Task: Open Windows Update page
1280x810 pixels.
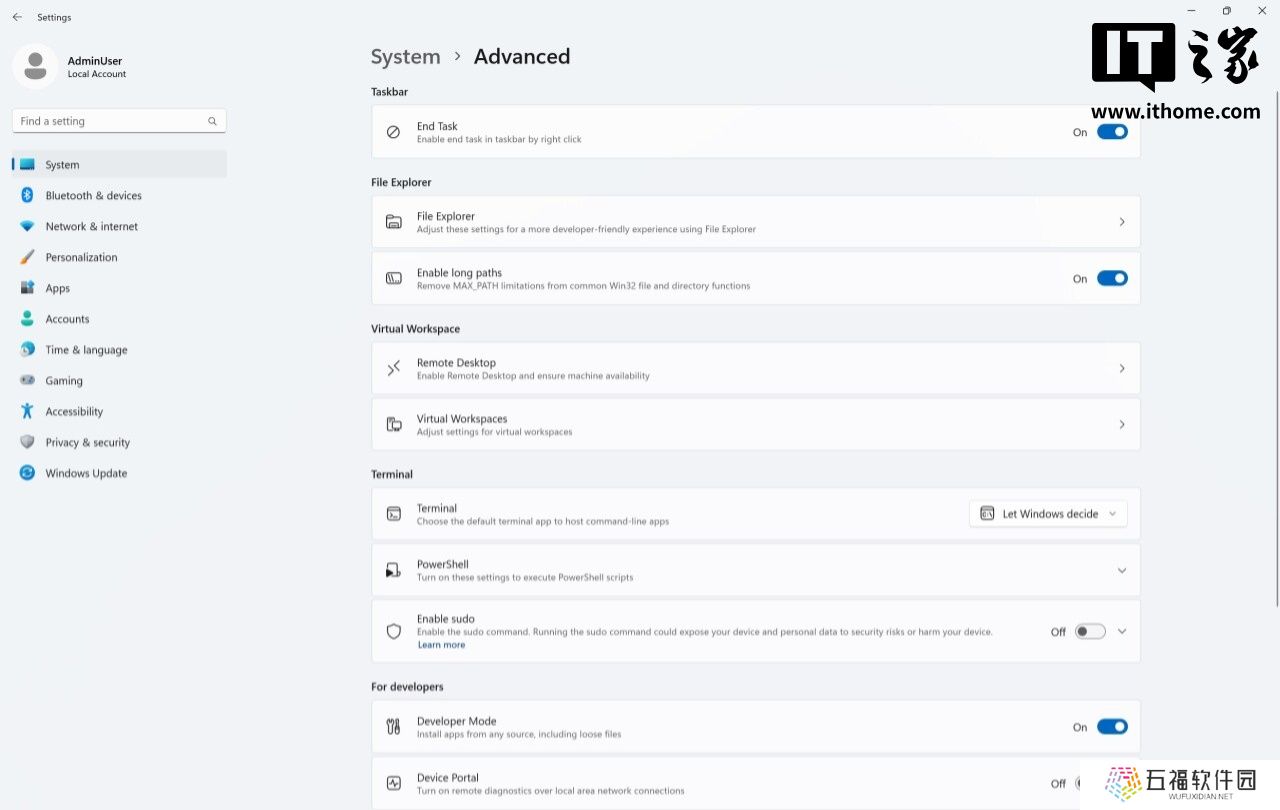Action: (119, 473)
